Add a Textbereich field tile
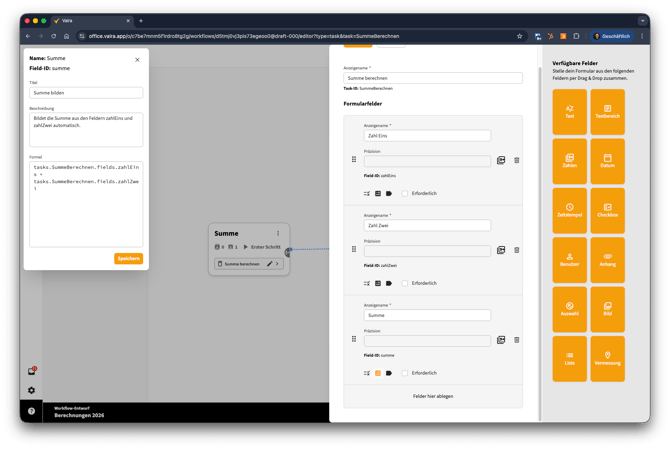The image size is (670, 449). (x=607, y=112)
